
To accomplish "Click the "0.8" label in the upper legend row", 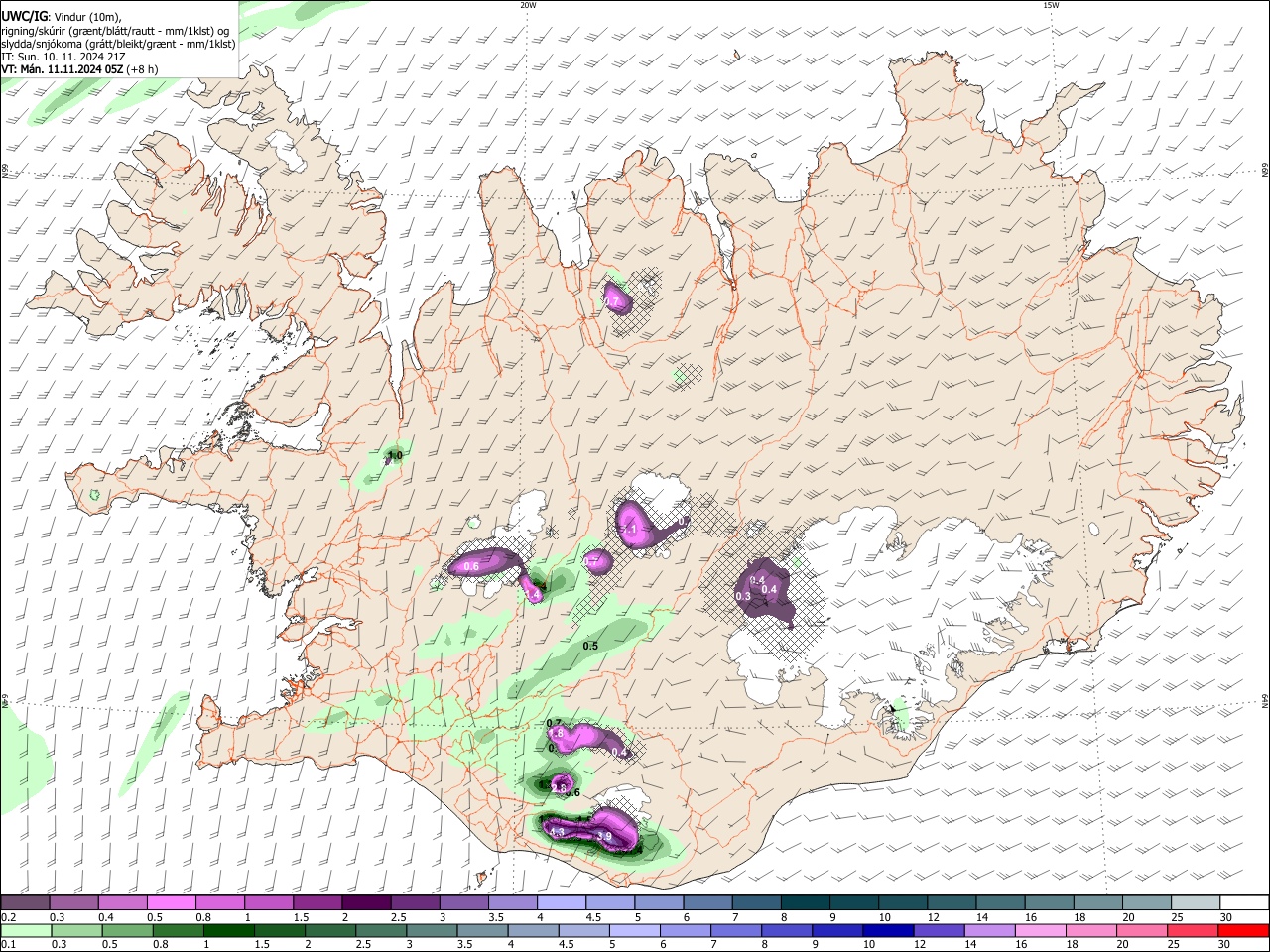I will coord(203,917).
